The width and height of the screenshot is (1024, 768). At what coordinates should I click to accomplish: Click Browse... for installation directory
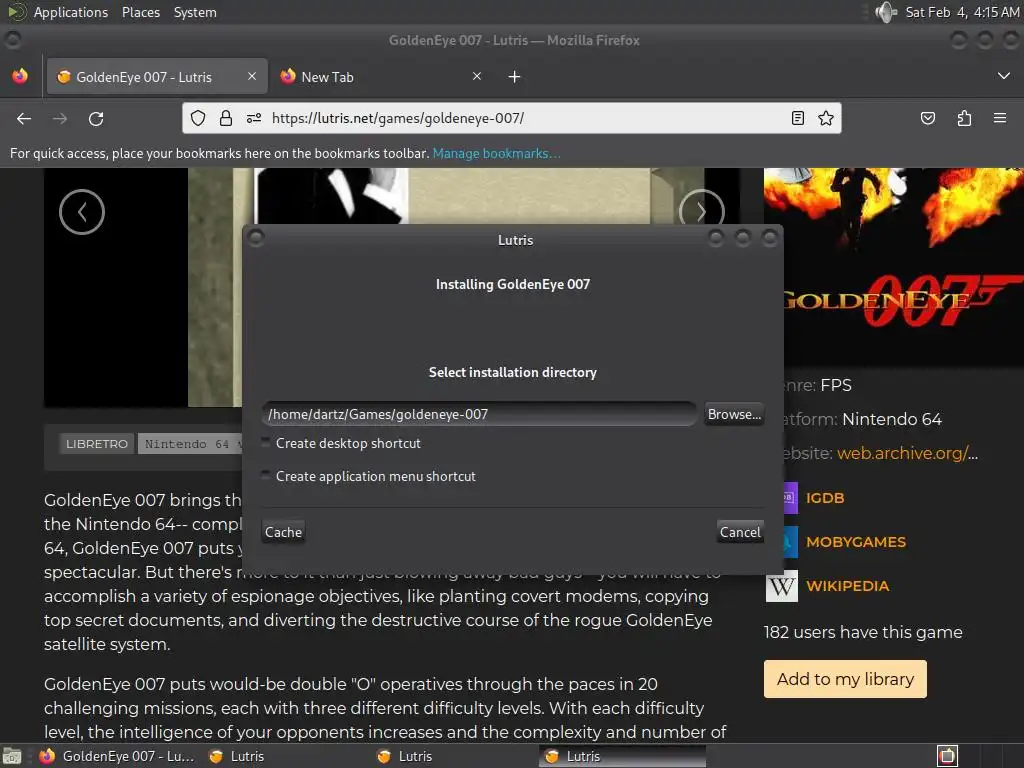(x=734, y=414)
